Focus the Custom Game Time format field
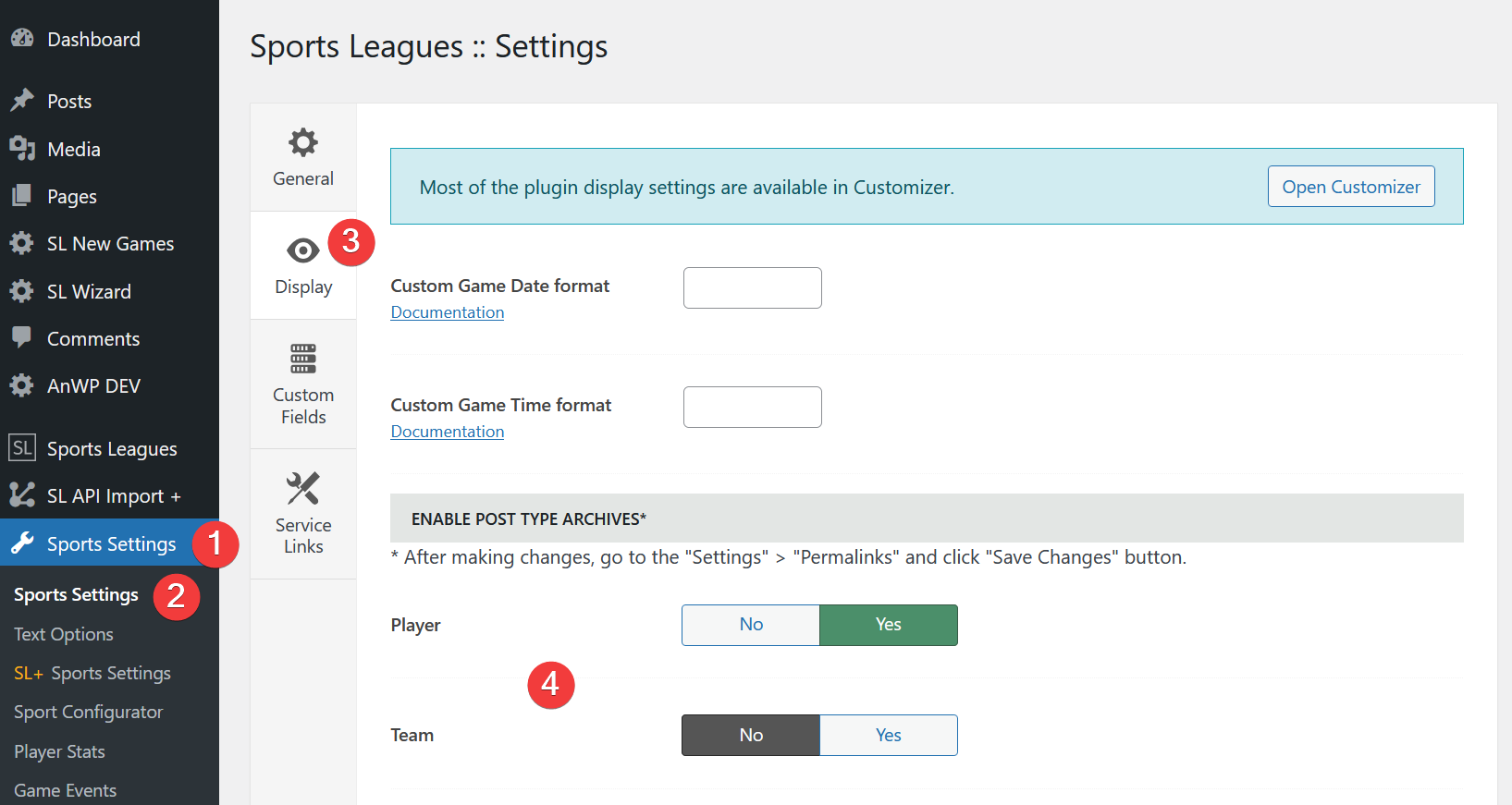1512x805 pixels. [753, 407]
